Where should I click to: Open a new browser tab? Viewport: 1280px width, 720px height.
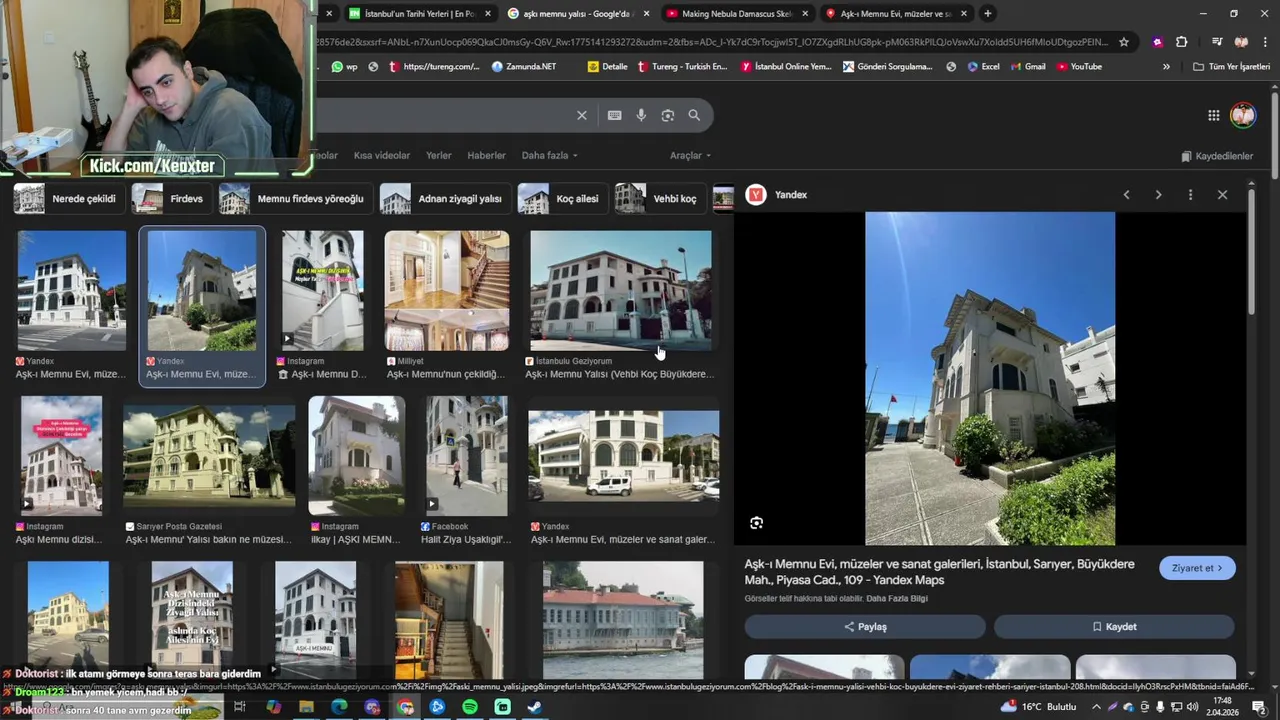tap(988, 13)
